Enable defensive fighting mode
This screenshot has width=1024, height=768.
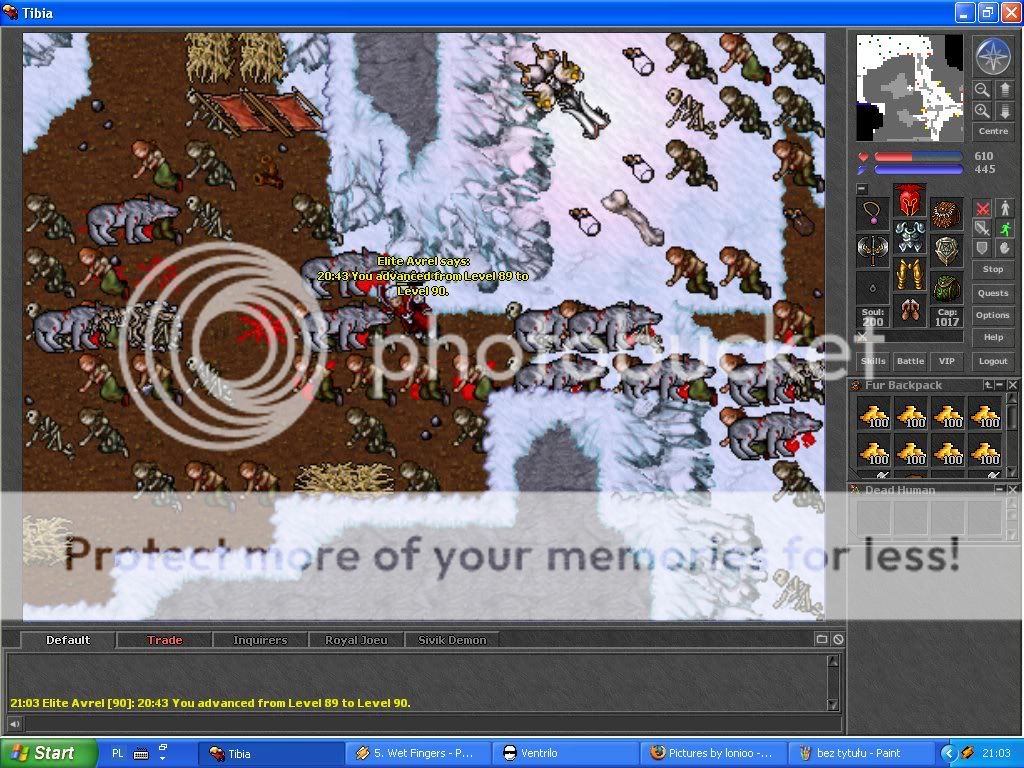[x=982, y=248]
